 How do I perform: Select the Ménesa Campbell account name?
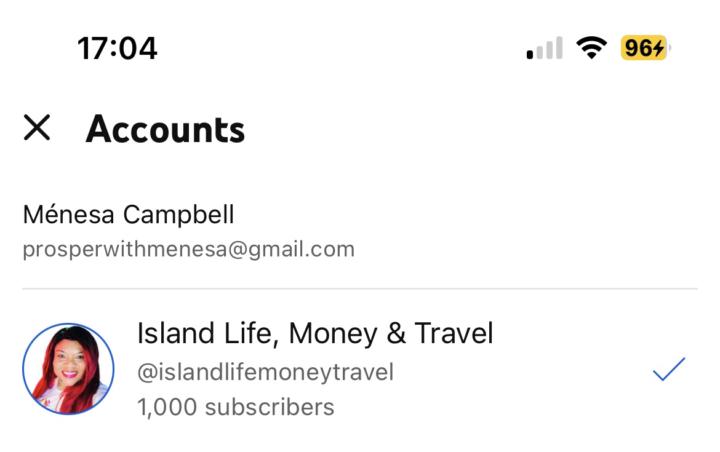[x=128, y=214]
